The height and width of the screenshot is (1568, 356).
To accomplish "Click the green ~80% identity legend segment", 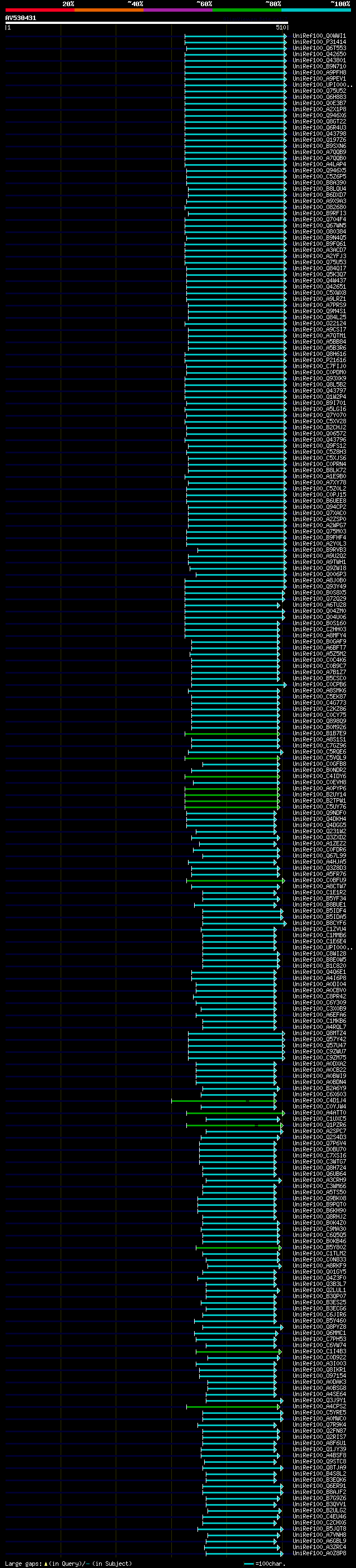I will [247, 10].
